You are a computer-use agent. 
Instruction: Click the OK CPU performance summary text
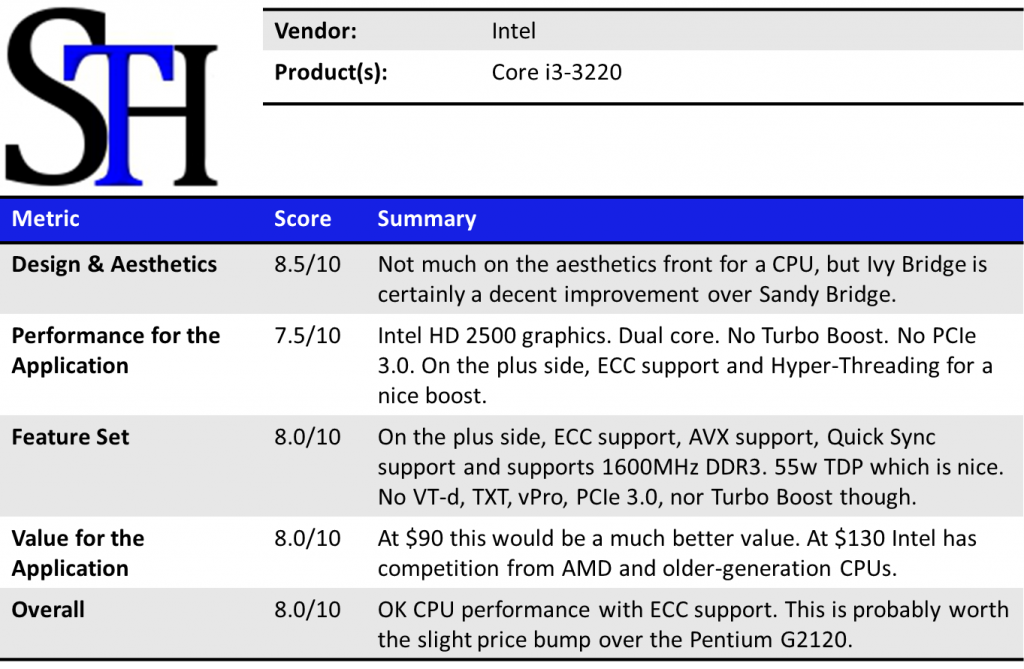[692, 624]
